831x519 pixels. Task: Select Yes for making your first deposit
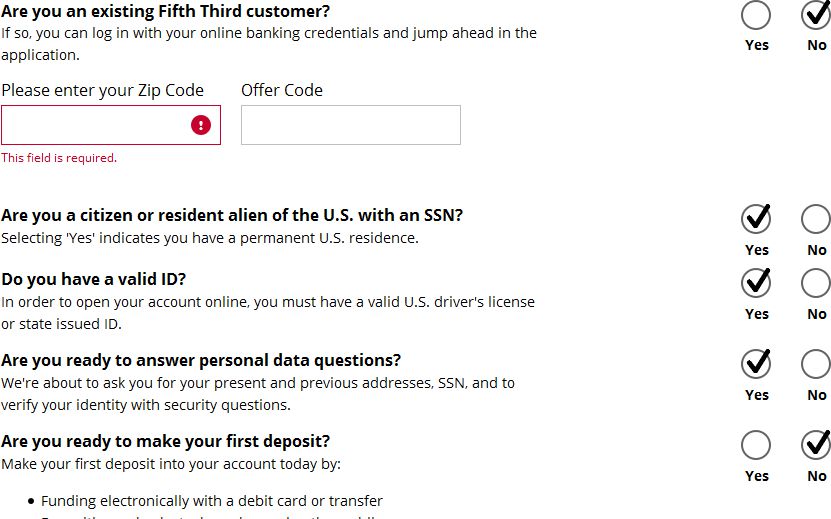(757, 445)
